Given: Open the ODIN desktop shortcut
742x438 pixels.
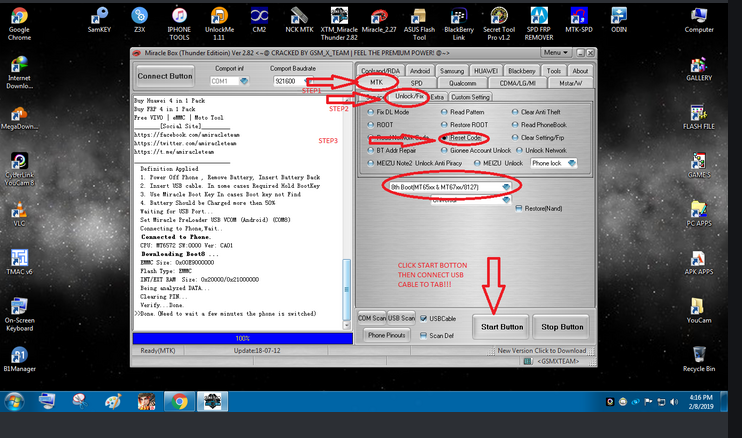Looking at the screenshot, I should pos(619,20).
